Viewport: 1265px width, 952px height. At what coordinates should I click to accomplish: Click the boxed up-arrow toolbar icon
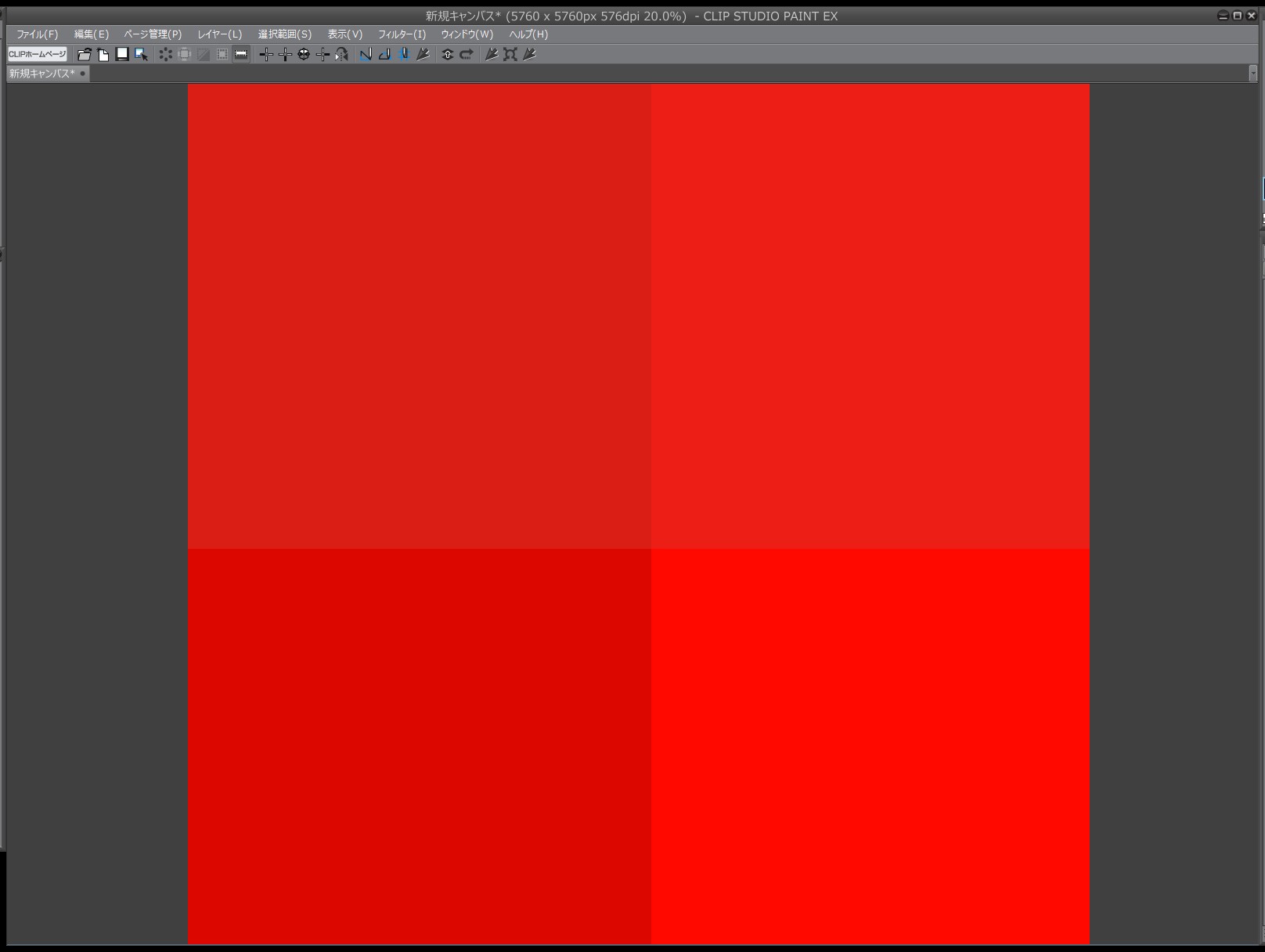point(447,54)
